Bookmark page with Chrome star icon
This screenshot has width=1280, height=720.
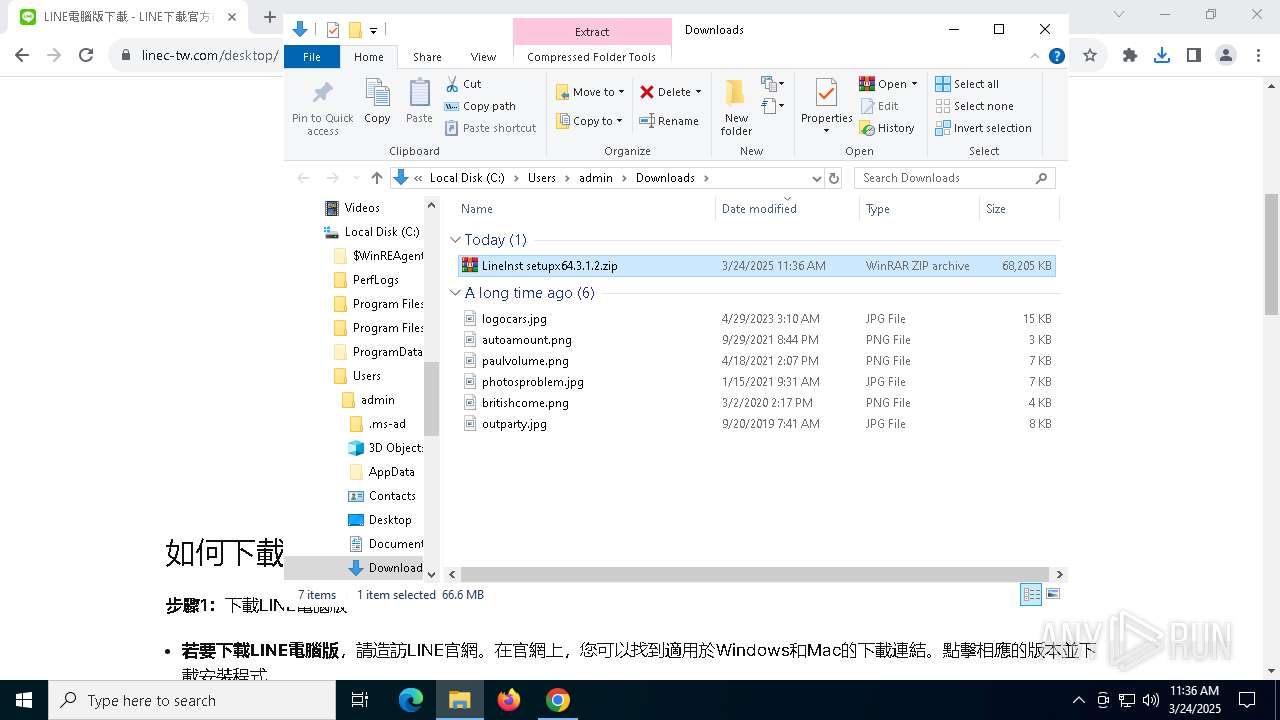point(1090,56)
